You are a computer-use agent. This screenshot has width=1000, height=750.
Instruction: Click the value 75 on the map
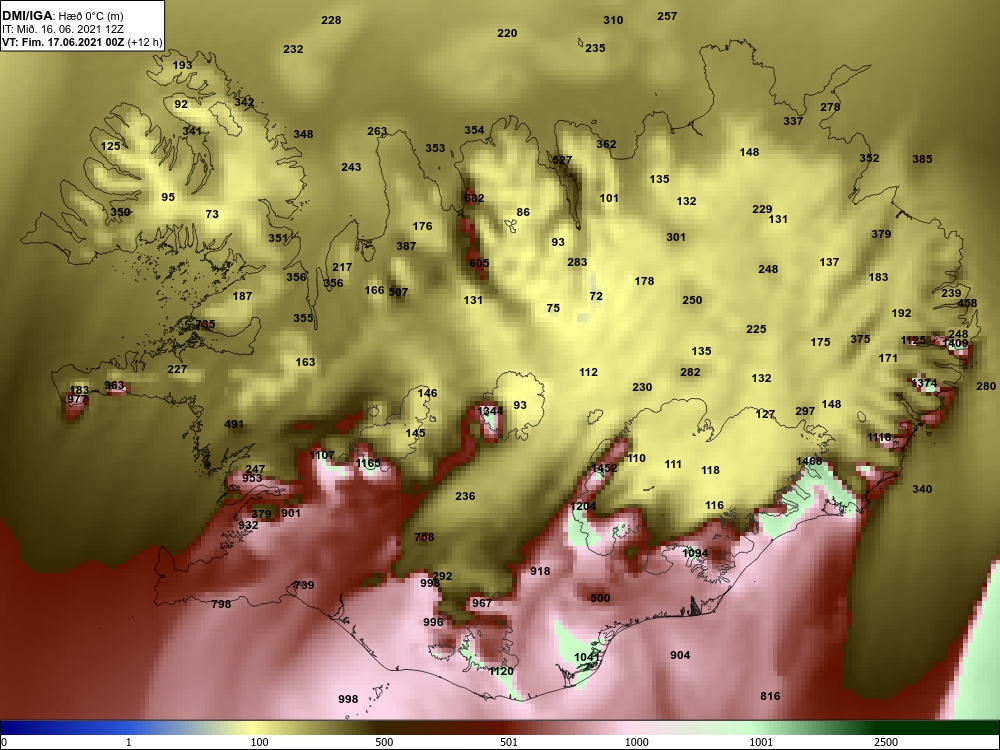coord(553,308)
